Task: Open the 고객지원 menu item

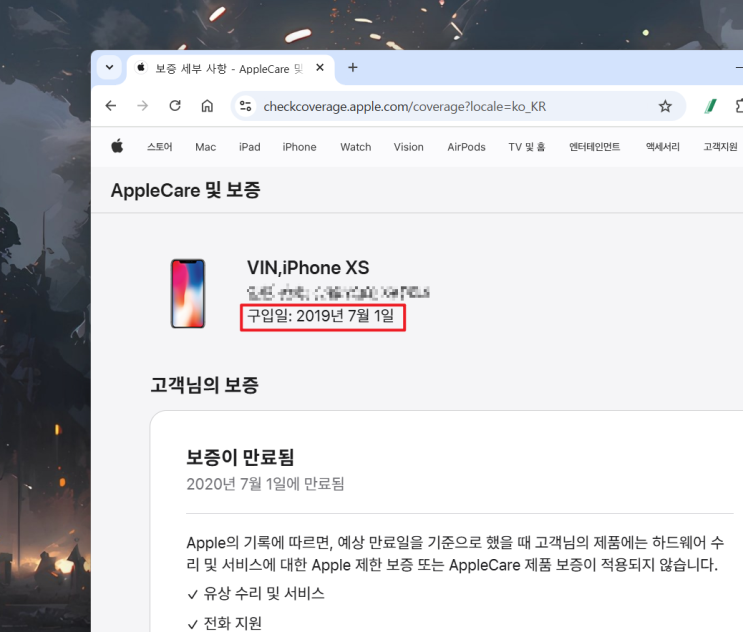Action: pos(720,147)
